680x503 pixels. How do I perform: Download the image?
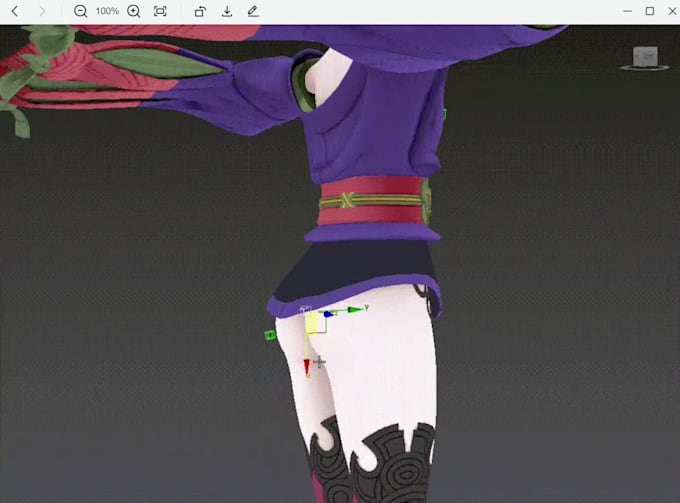[227, 11]
